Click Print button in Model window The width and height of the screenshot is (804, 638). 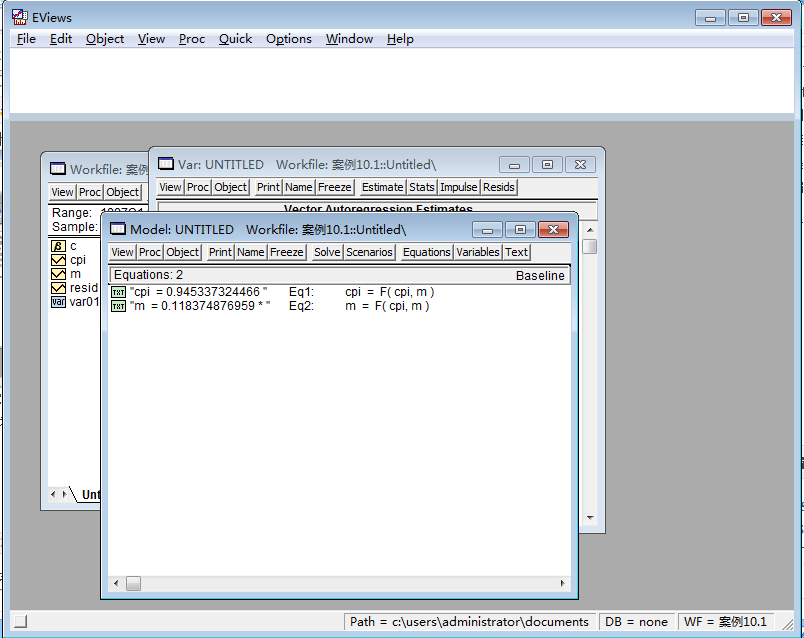(x=220, y=252)
